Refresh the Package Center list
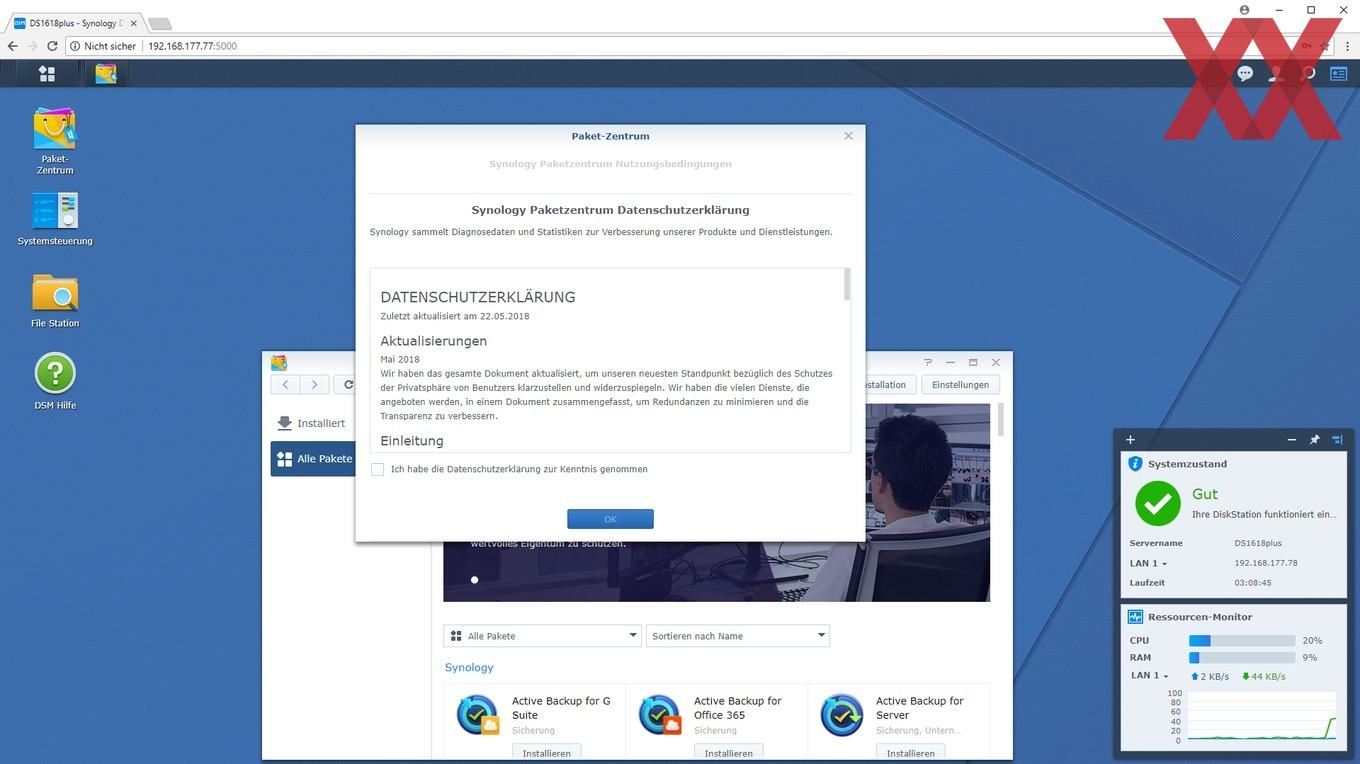Screen dimensions: 1360x764 point(347,384)
